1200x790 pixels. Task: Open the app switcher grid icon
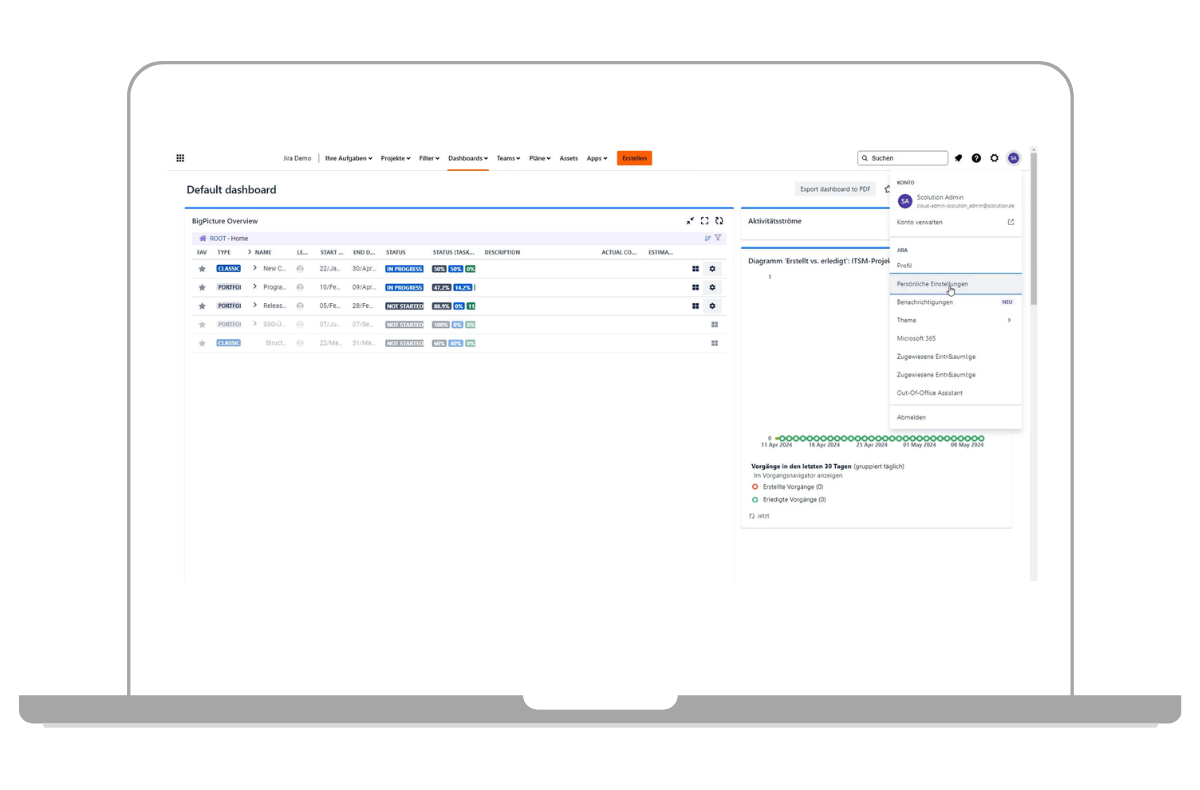tap(180, 158)
